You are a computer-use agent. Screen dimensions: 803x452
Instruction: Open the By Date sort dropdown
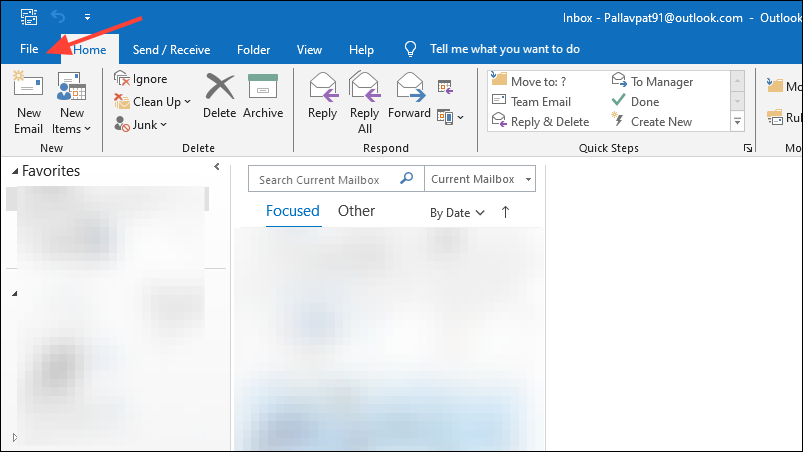click(457, 213)
